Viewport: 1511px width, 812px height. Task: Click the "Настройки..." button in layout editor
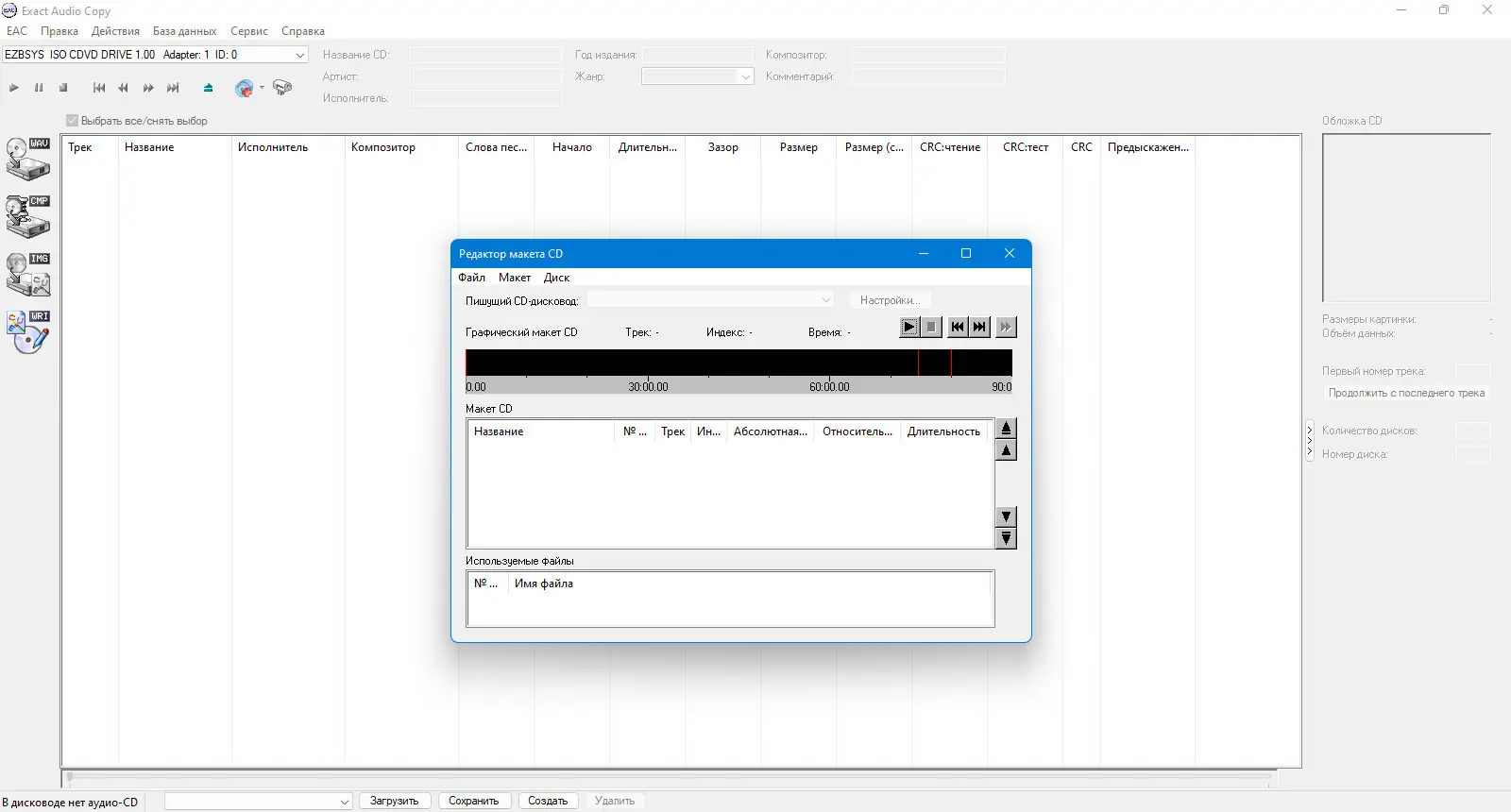(x=890, y=300)
